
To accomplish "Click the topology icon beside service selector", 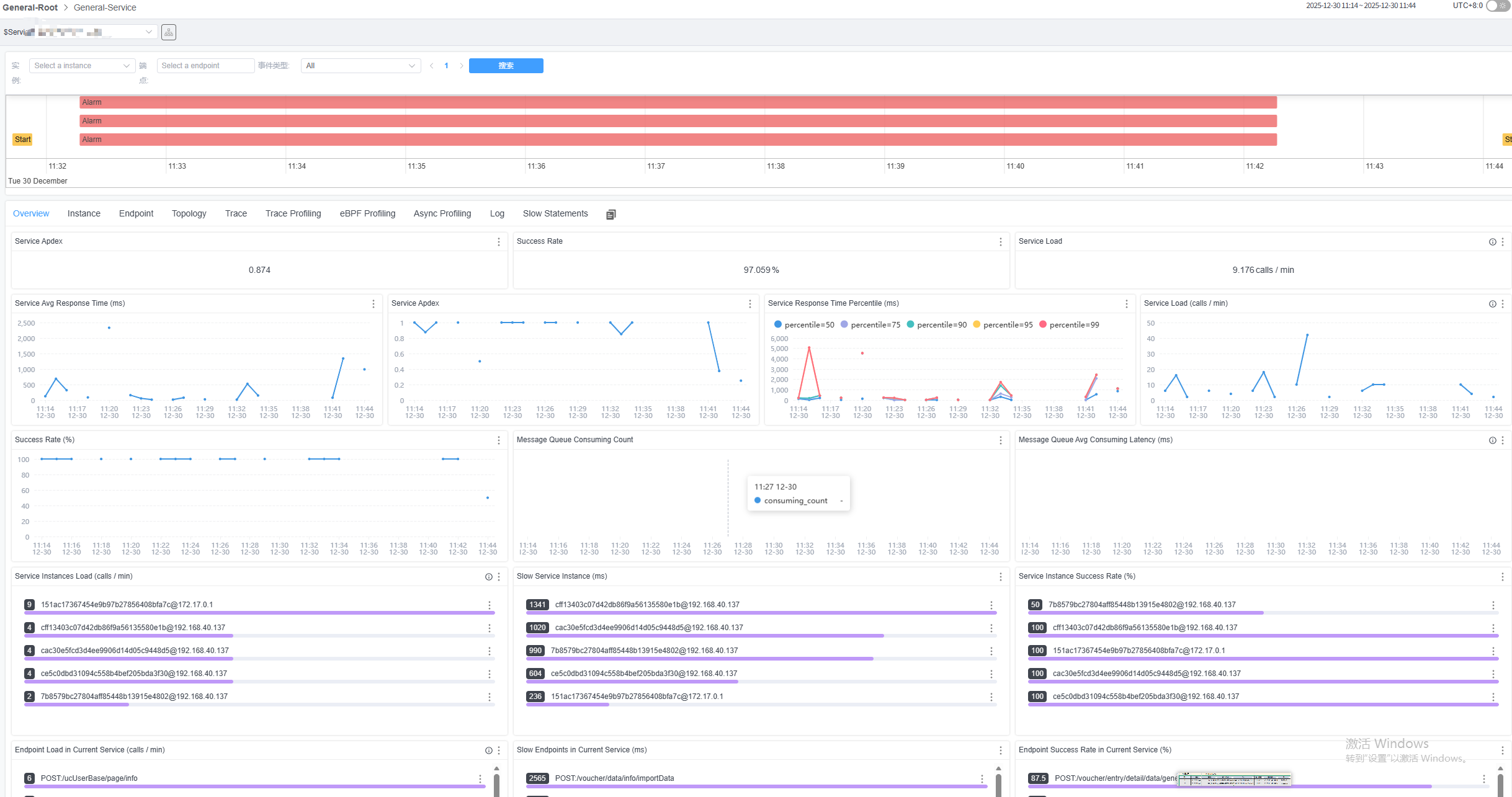I will pyautogui.click(x=168, y=32).
